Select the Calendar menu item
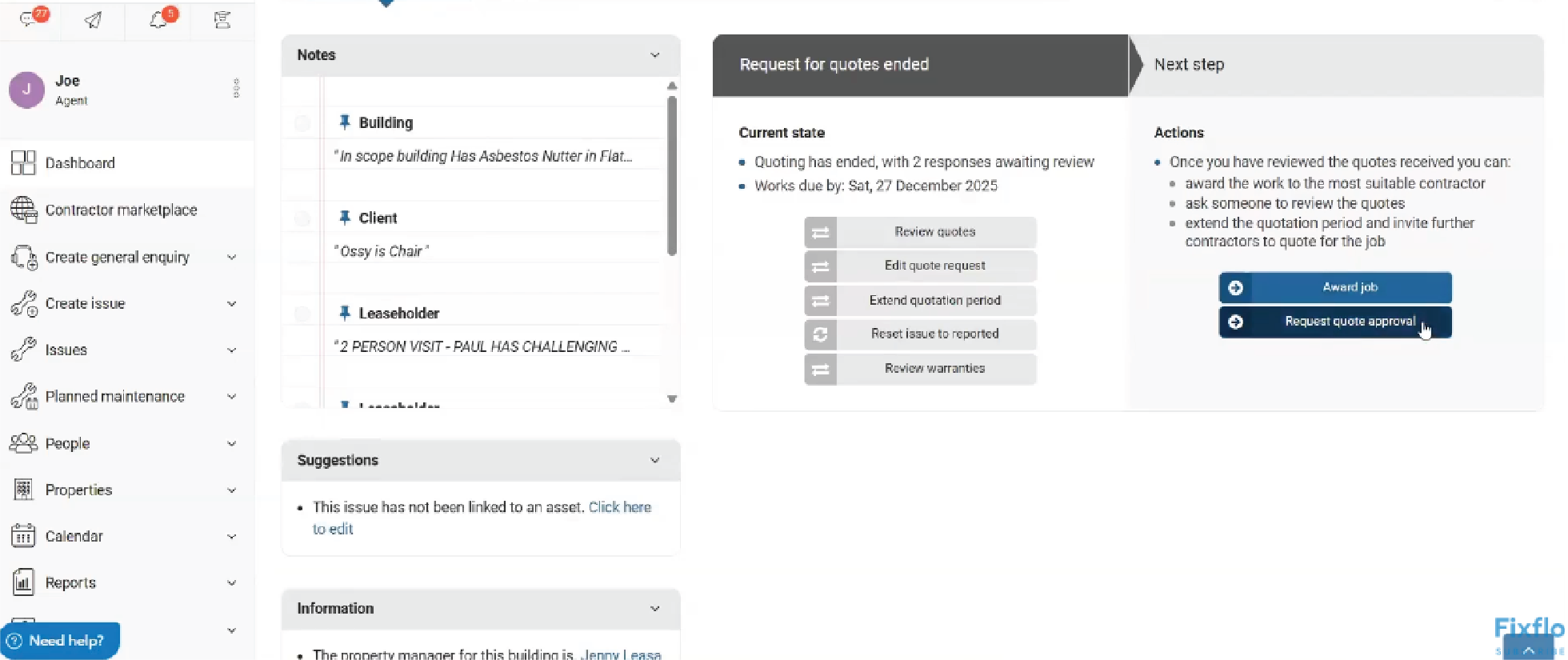Screen dimensions: 1568x660 coord(74,536)
